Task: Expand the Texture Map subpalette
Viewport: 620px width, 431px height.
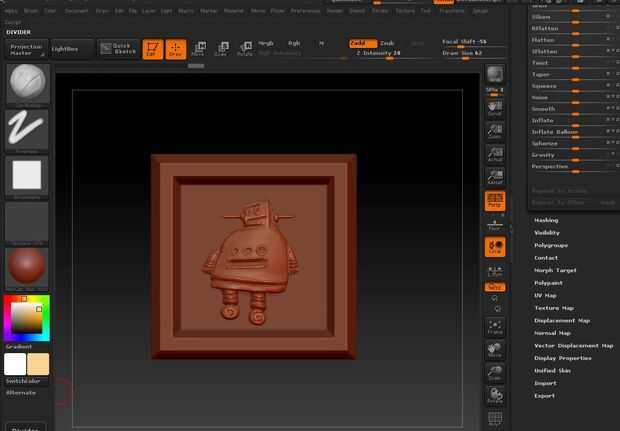Action: click(x=554, y=308)
